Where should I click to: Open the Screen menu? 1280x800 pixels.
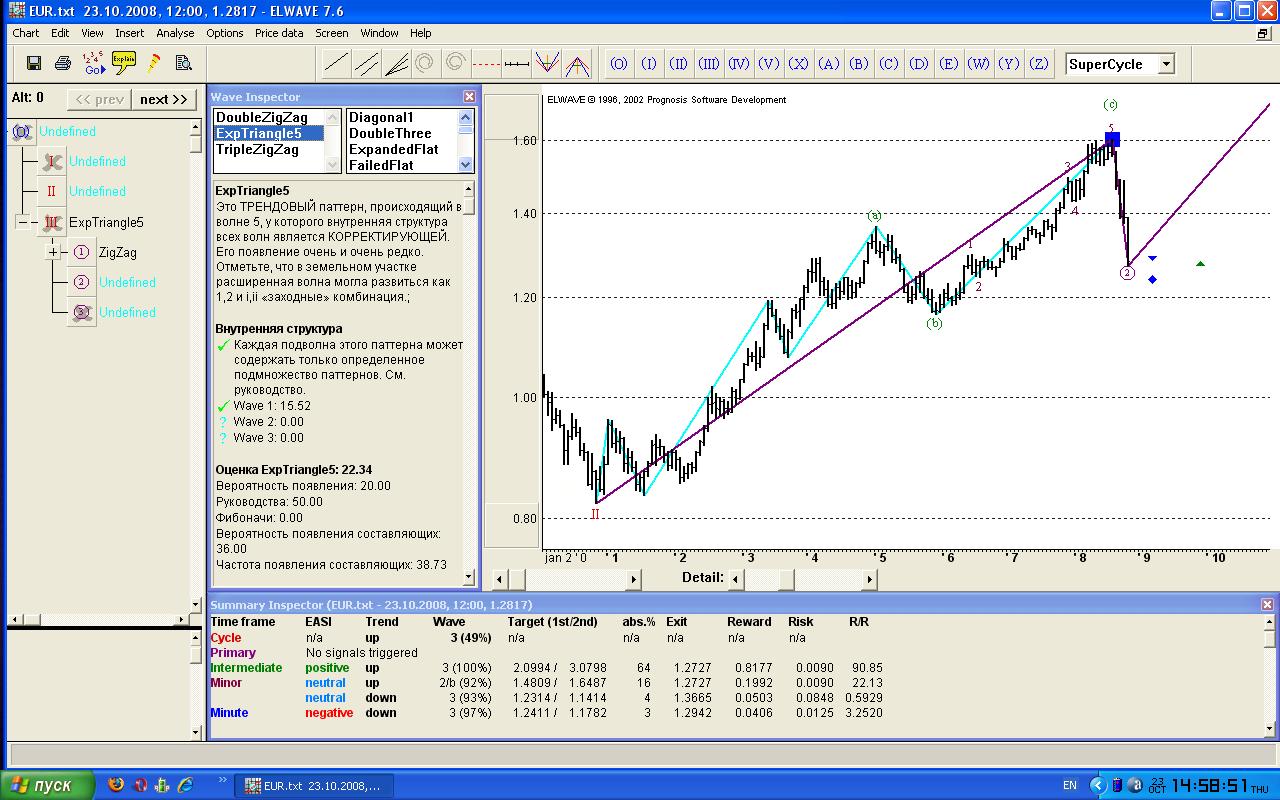(332, 33)
